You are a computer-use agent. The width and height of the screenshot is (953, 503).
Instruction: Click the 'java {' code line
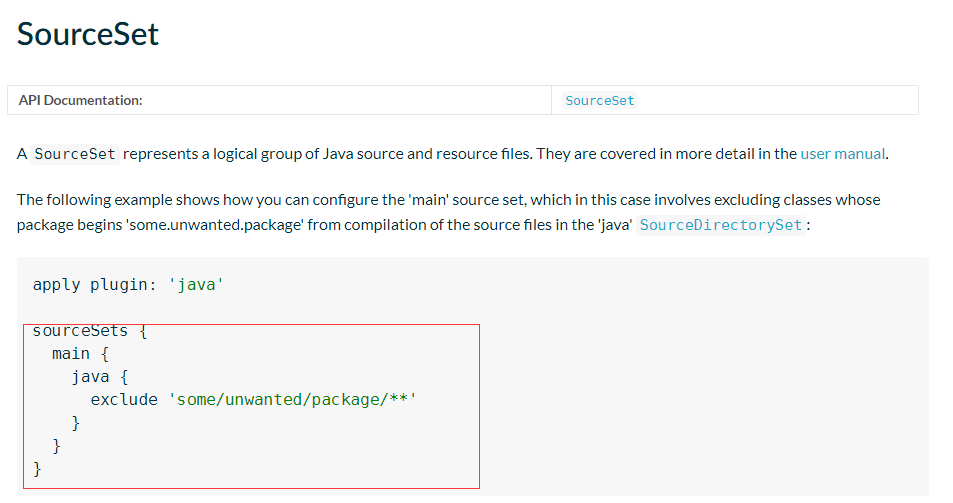point(99,377)
